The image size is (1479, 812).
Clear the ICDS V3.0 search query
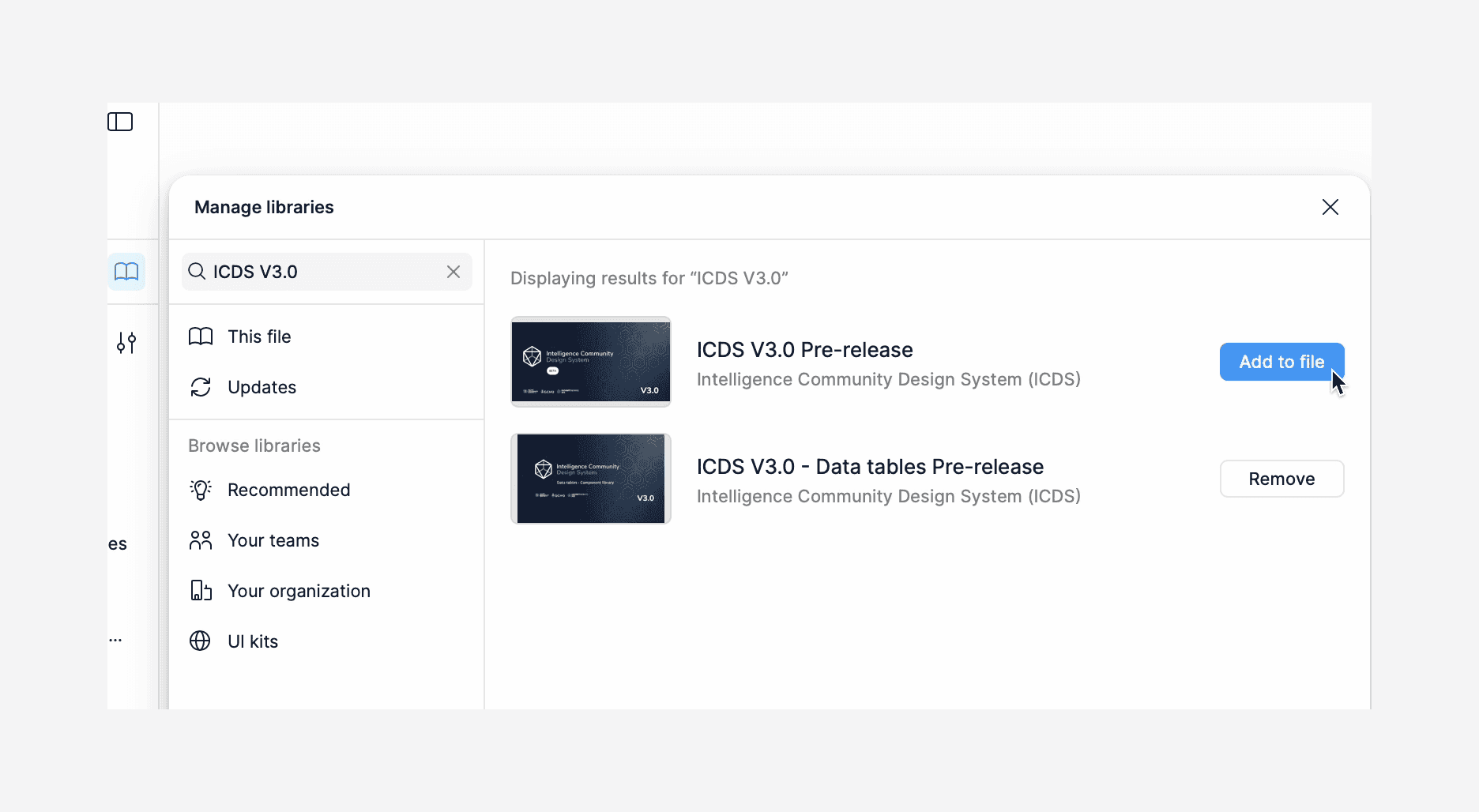click(x=453, y=271)
